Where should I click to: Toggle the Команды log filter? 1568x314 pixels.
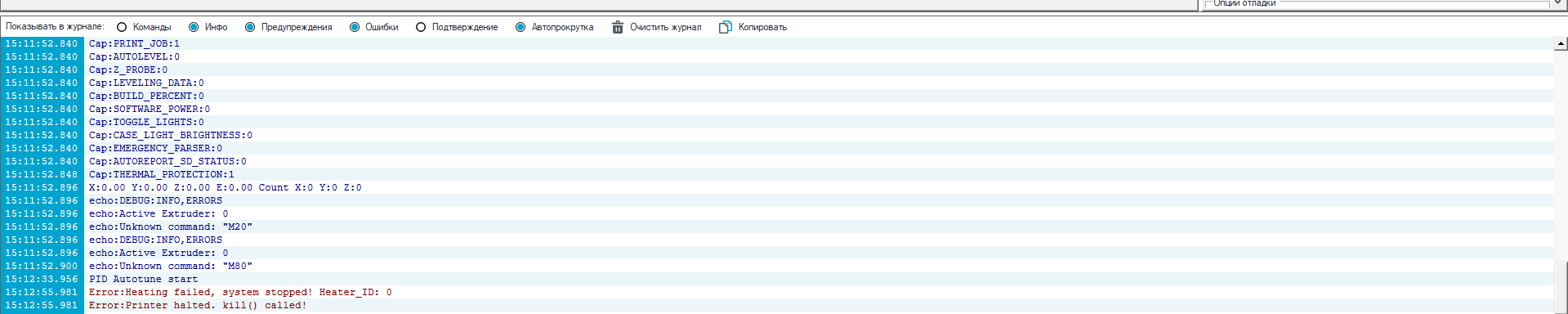coord(122,27)
